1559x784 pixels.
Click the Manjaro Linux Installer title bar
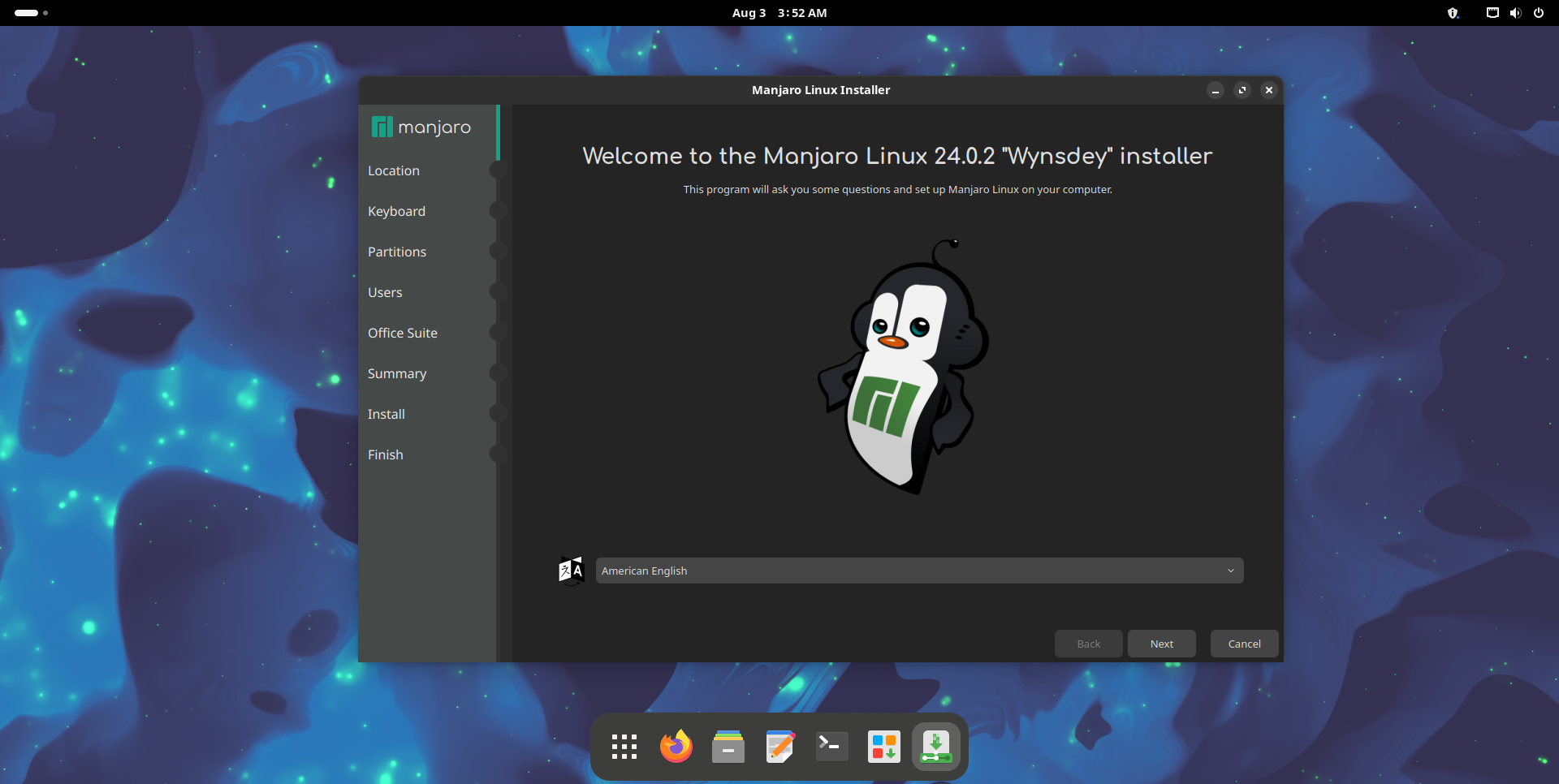click(x=821, y=90)
